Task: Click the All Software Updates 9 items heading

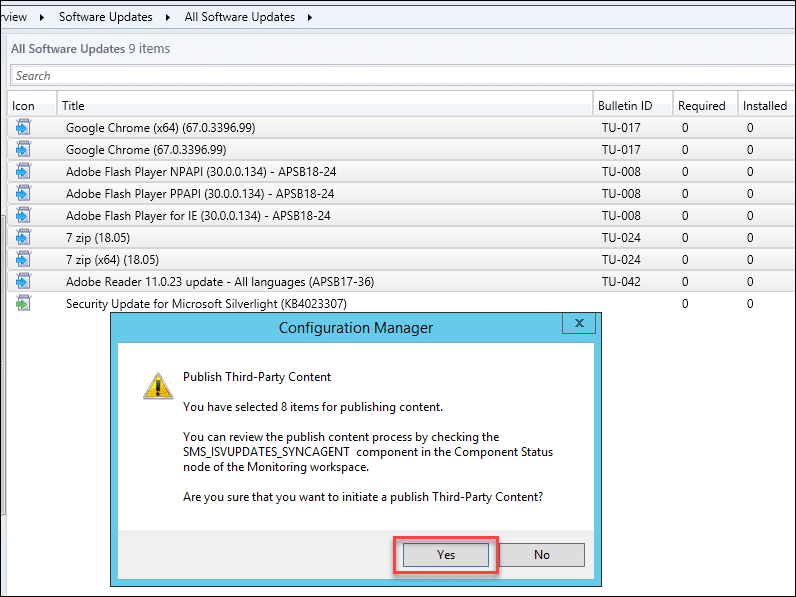Action: [90, 49]
